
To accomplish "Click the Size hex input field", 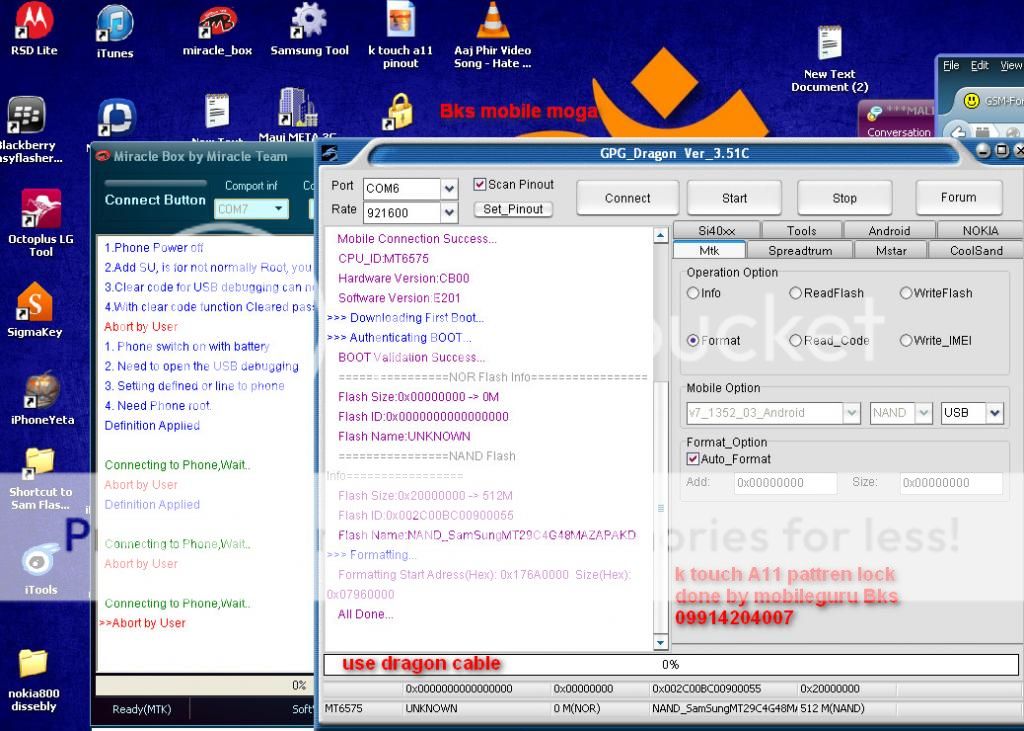I will click(x=951, y=483).
